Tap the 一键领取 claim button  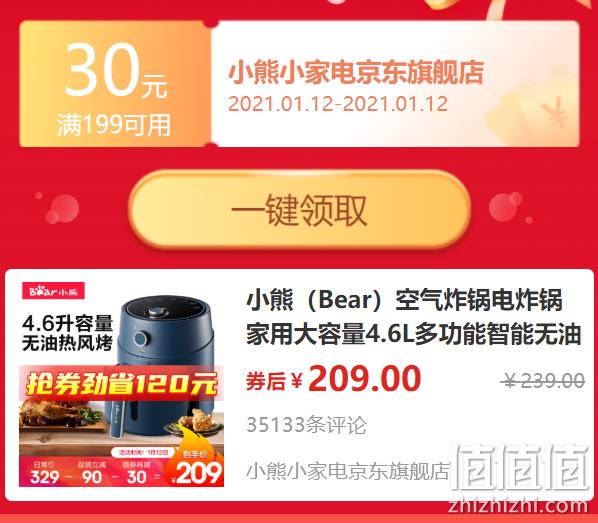(299, 209)
